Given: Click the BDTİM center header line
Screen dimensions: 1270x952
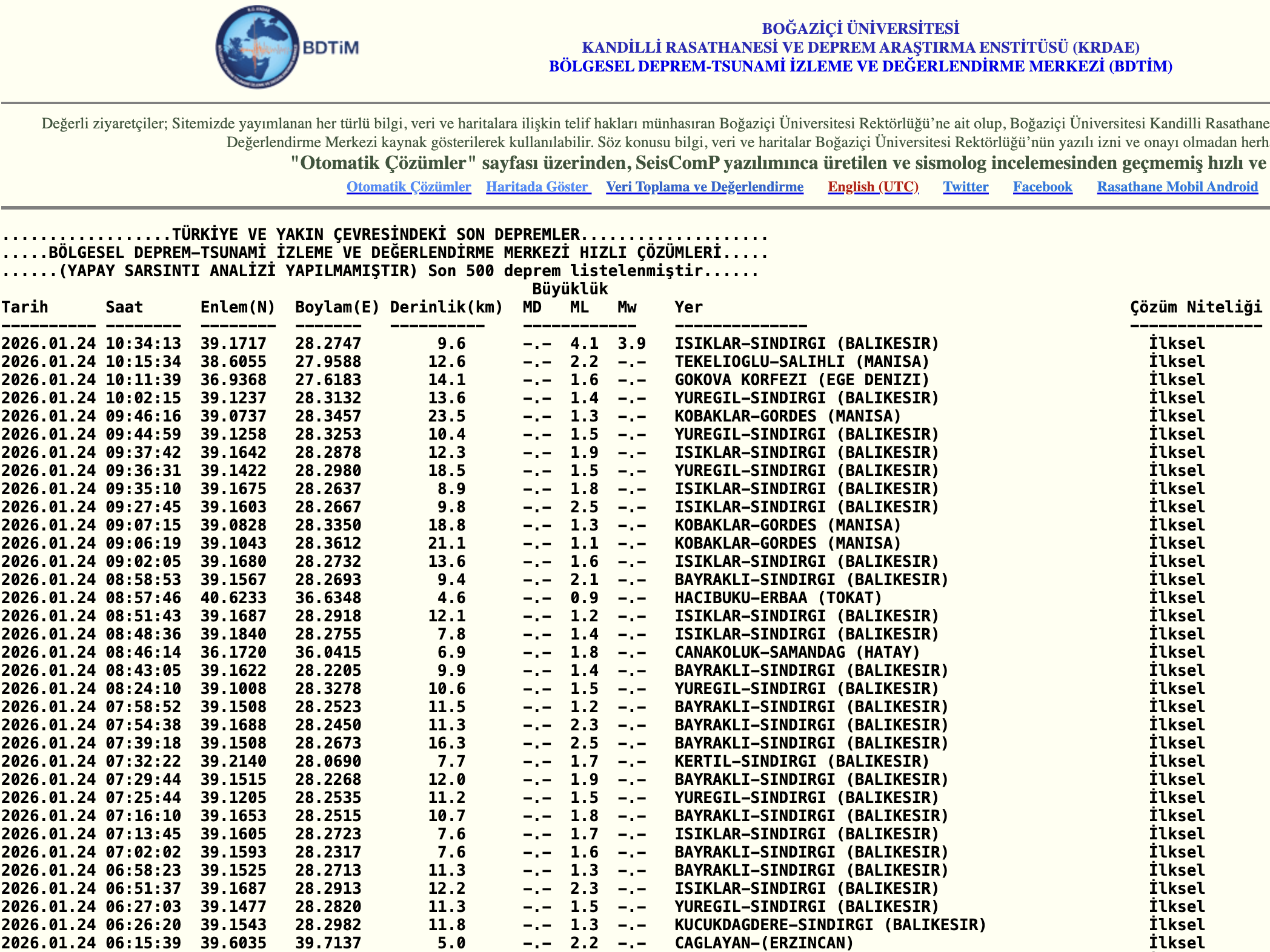Looking at the screenshot, I should point(860,66).
